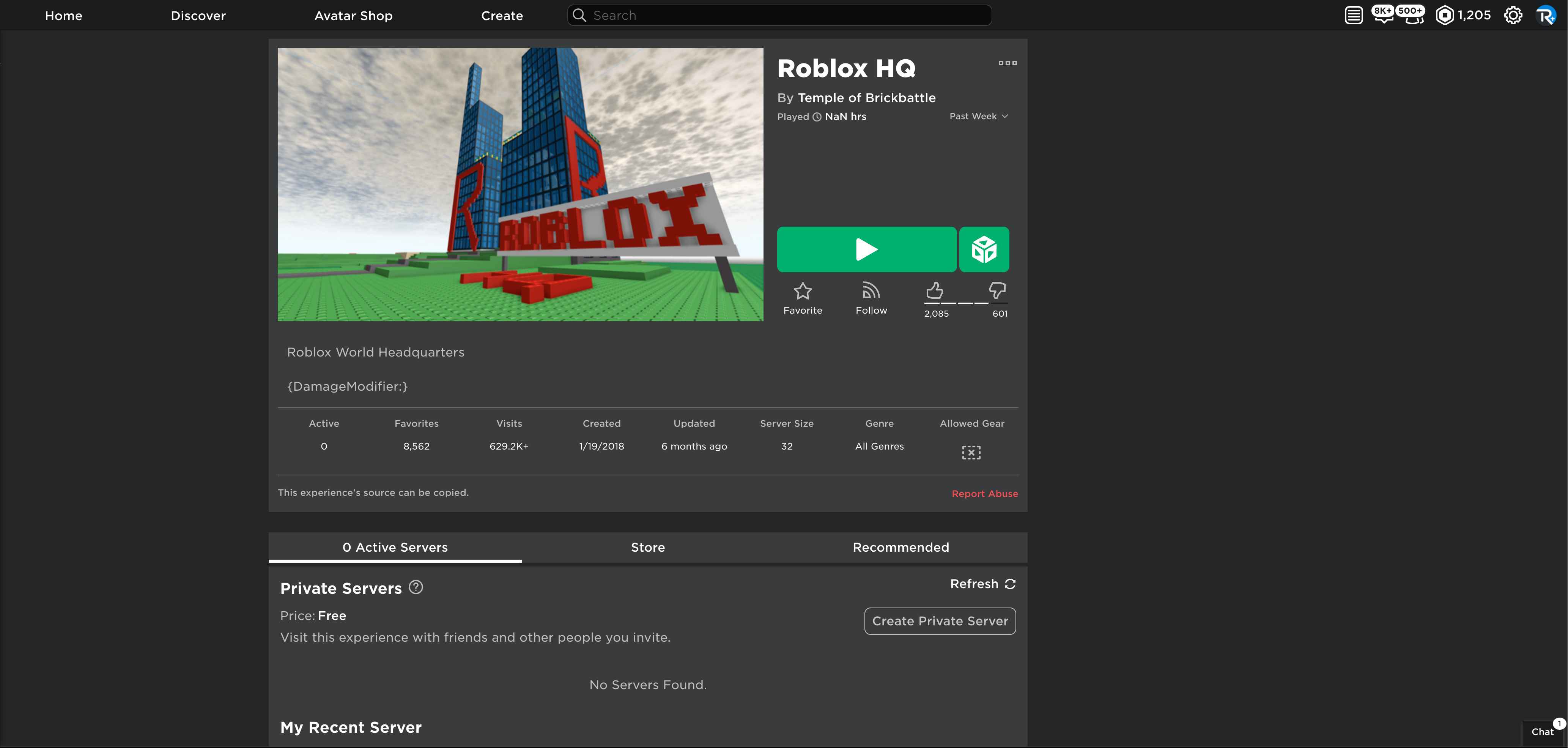Toggle Favorite for Roblox HQ
Screen dimensions: 1568x748
pyautogui.click(x=802, y=291)
